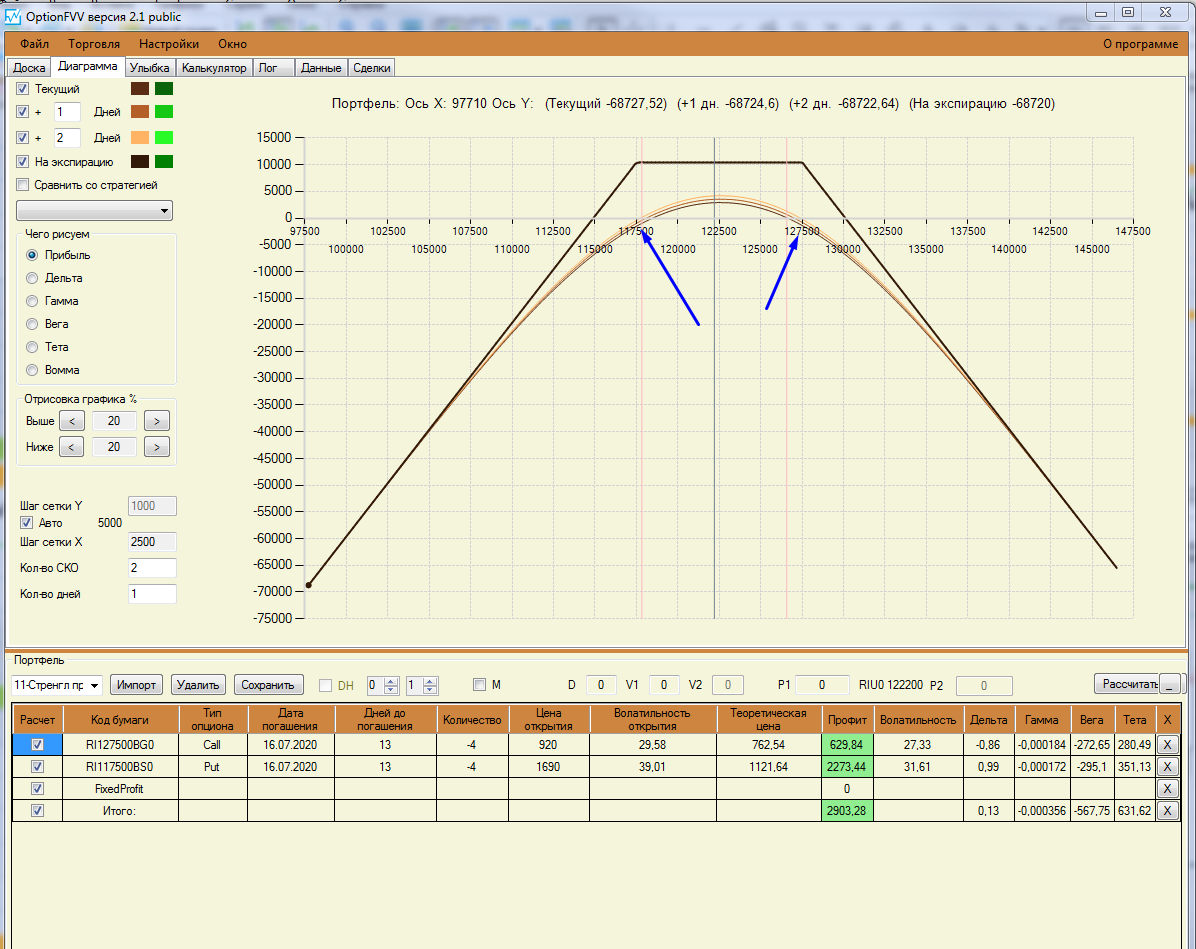The width and height of the screenshot is (1196, 949).
Task: Click X to remove the RI117500BS0 row
Action: pyautogui.click(x=1167, y=767)
